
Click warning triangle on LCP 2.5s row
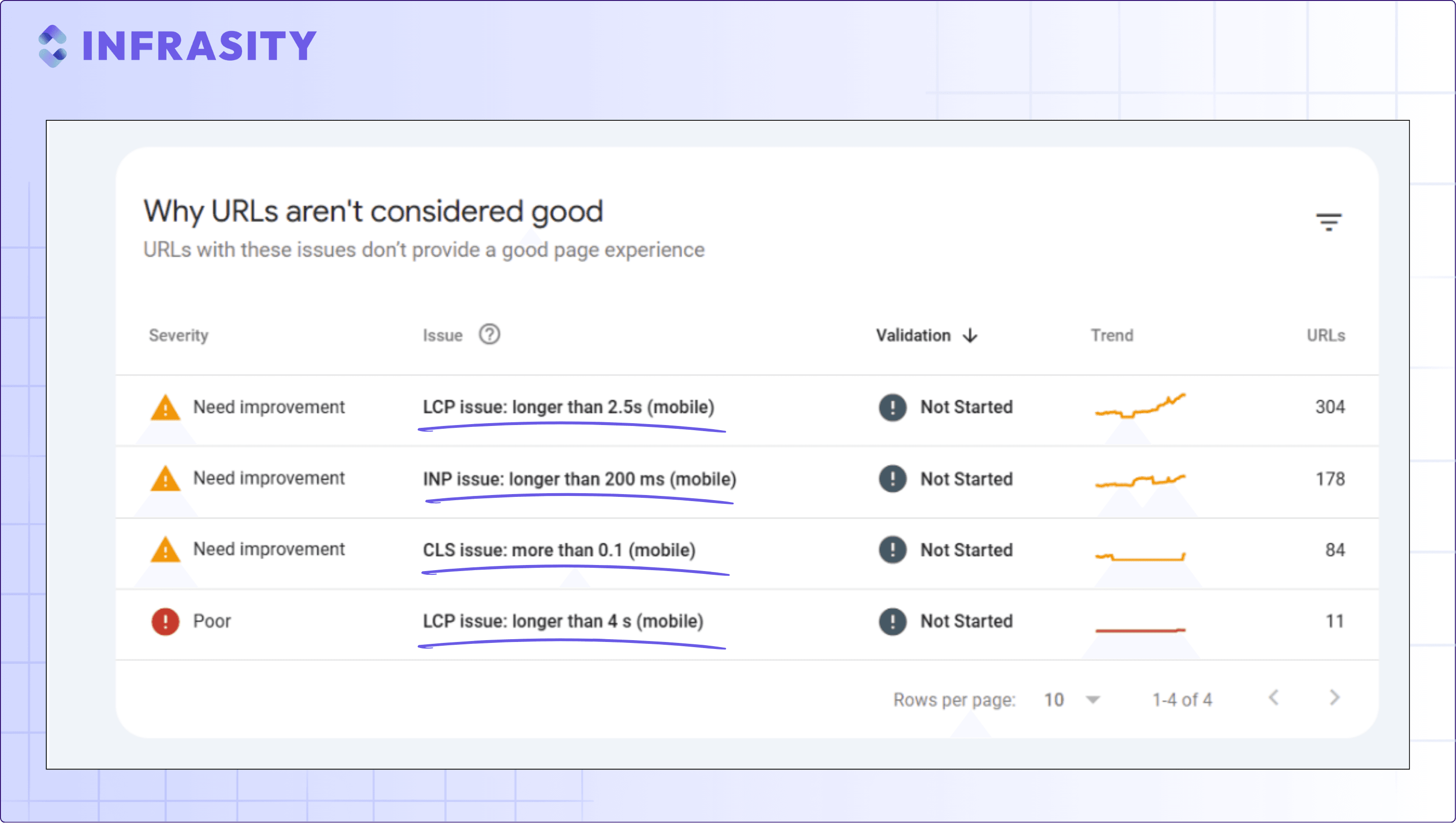click(x=165, y=407)
